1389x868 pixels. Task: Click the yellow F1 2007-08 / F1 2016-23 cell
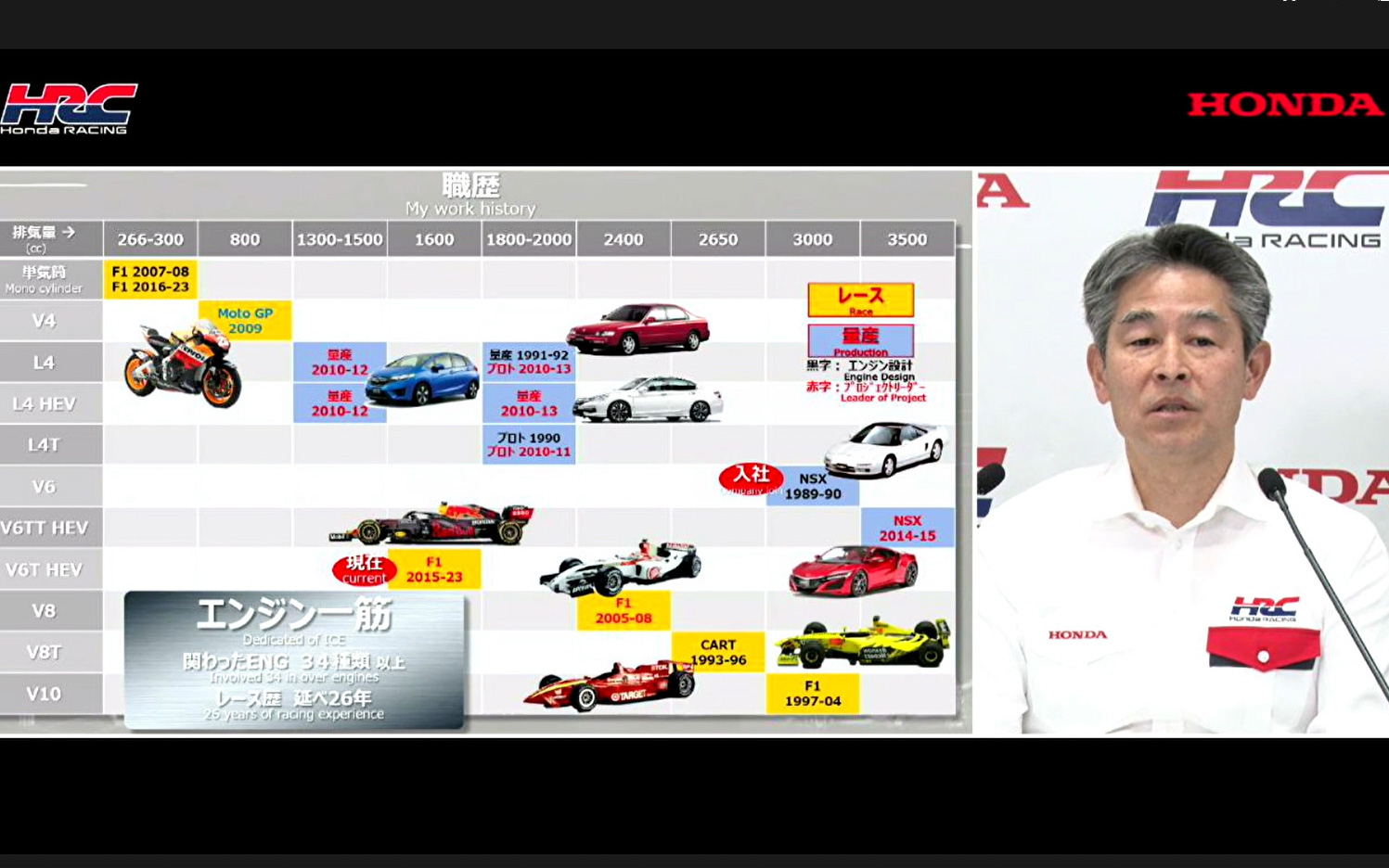(150, 279)
